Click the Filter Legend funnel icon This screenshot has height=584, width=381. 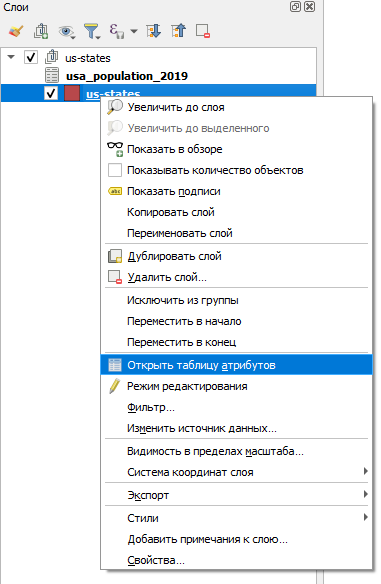coord(92,31)
